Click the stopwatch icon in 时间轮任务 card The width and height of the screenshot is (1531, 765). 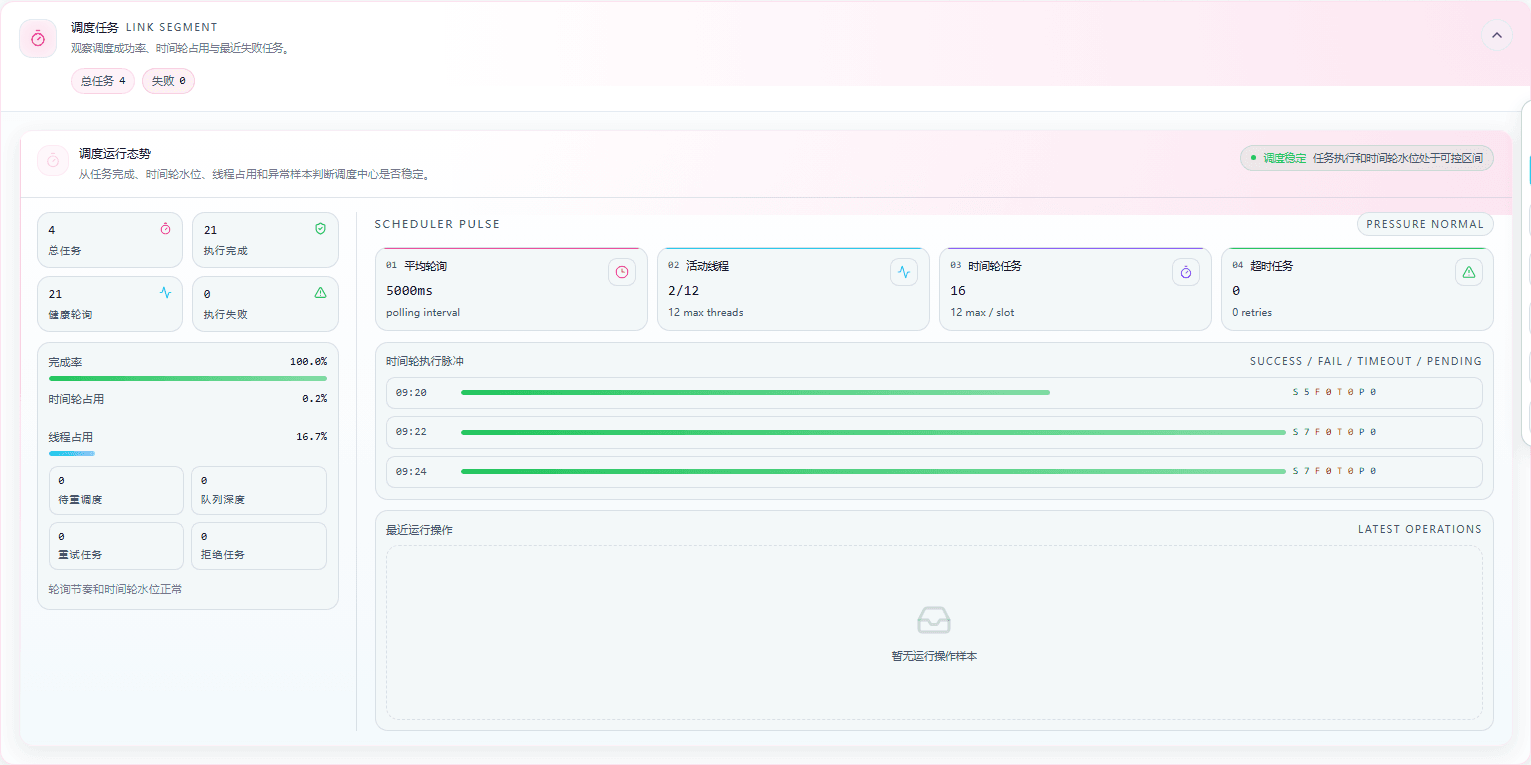point(1186,272)
